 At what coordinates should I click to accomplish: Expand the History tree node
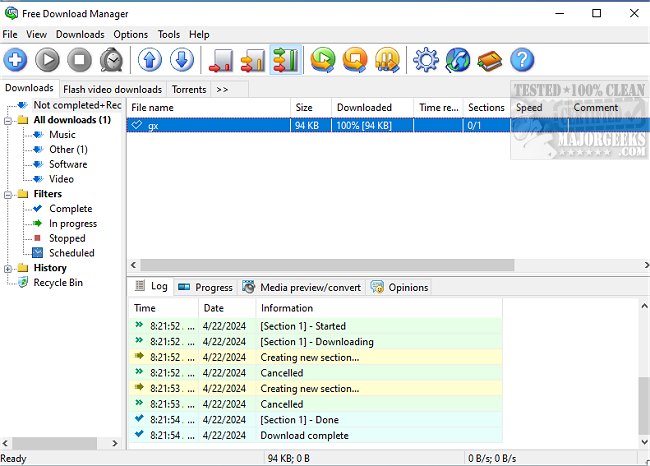9,268
